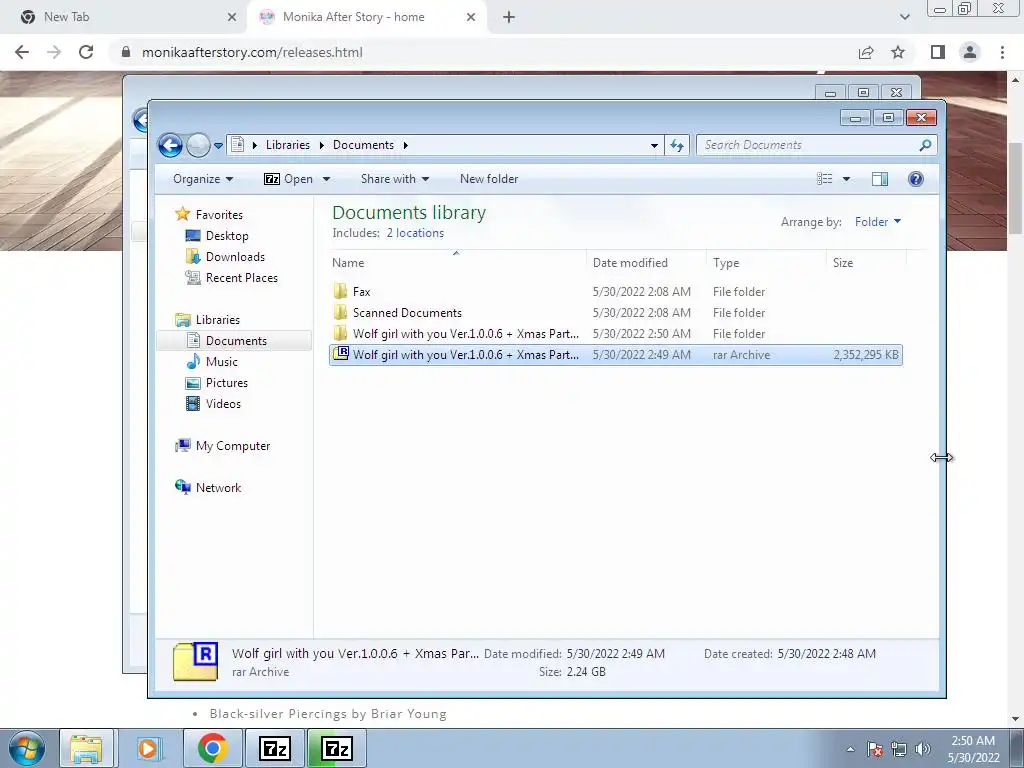This screenshot has height=768, width=1024.
Task: Open the Pictures library
Action: click(x=227, y=383)
